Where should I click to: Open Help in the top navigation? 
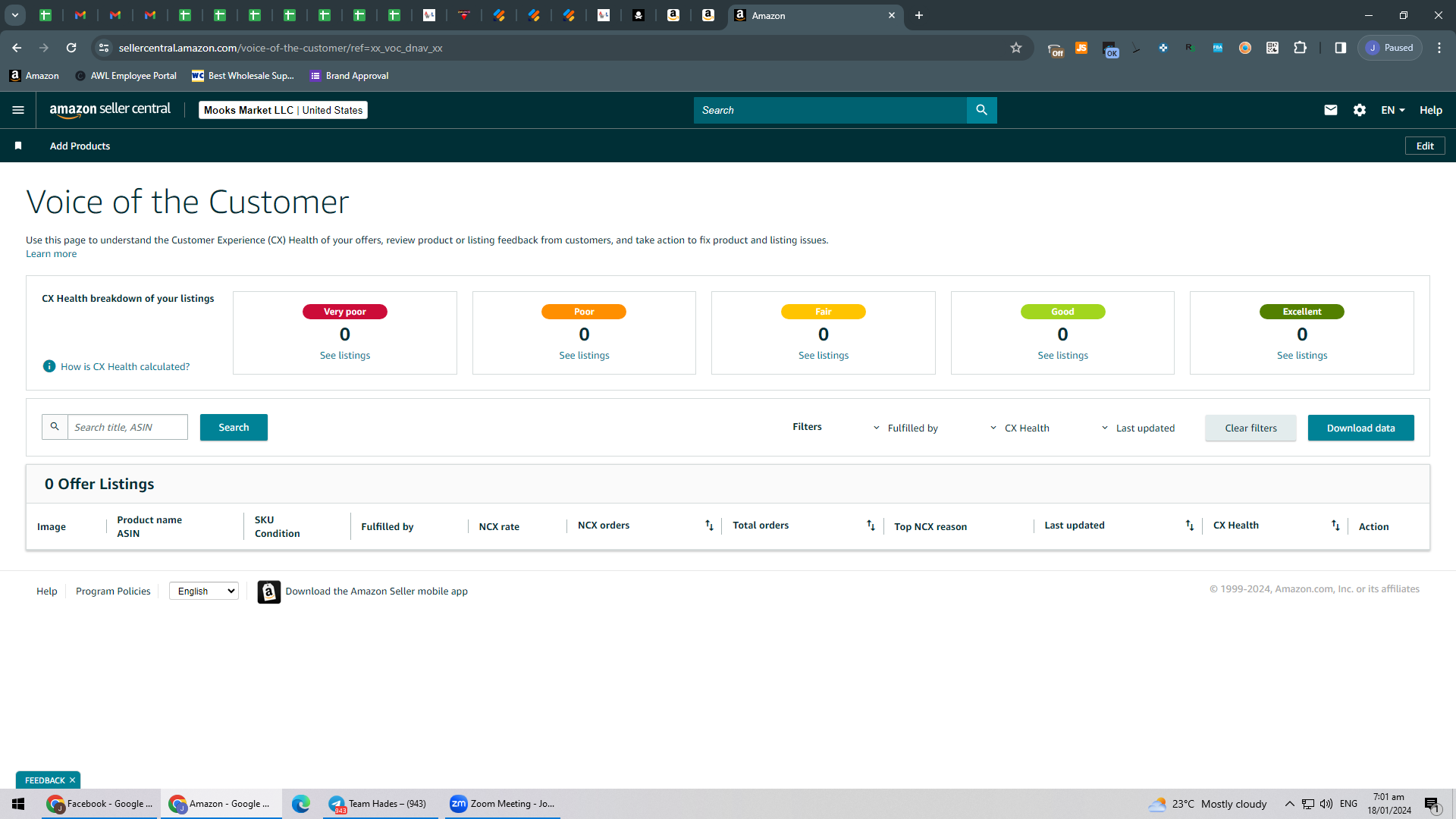(x=1430, y=110)
